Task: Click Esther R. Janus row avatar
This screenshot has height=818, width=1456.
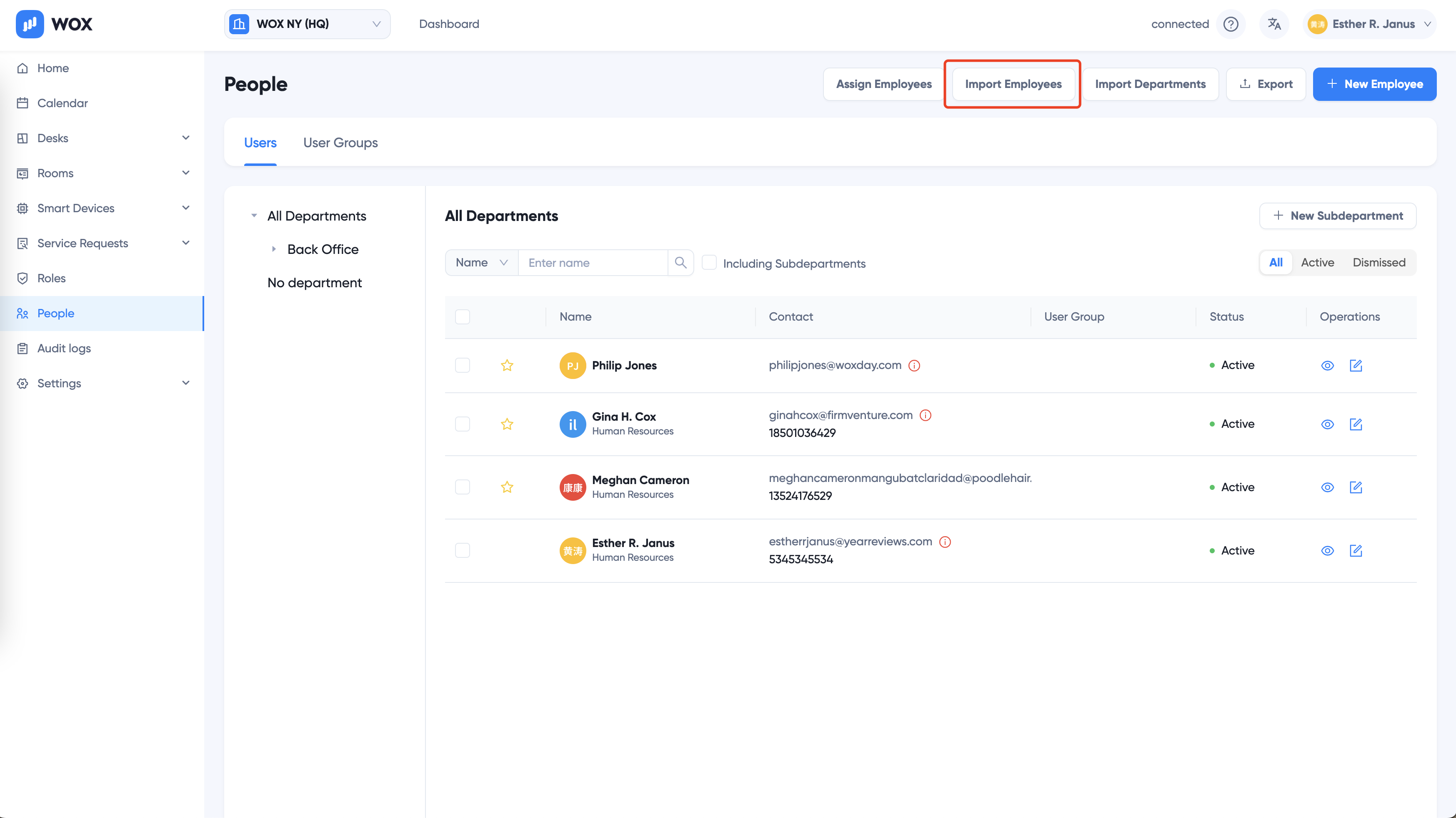Action: click(573, 551)
